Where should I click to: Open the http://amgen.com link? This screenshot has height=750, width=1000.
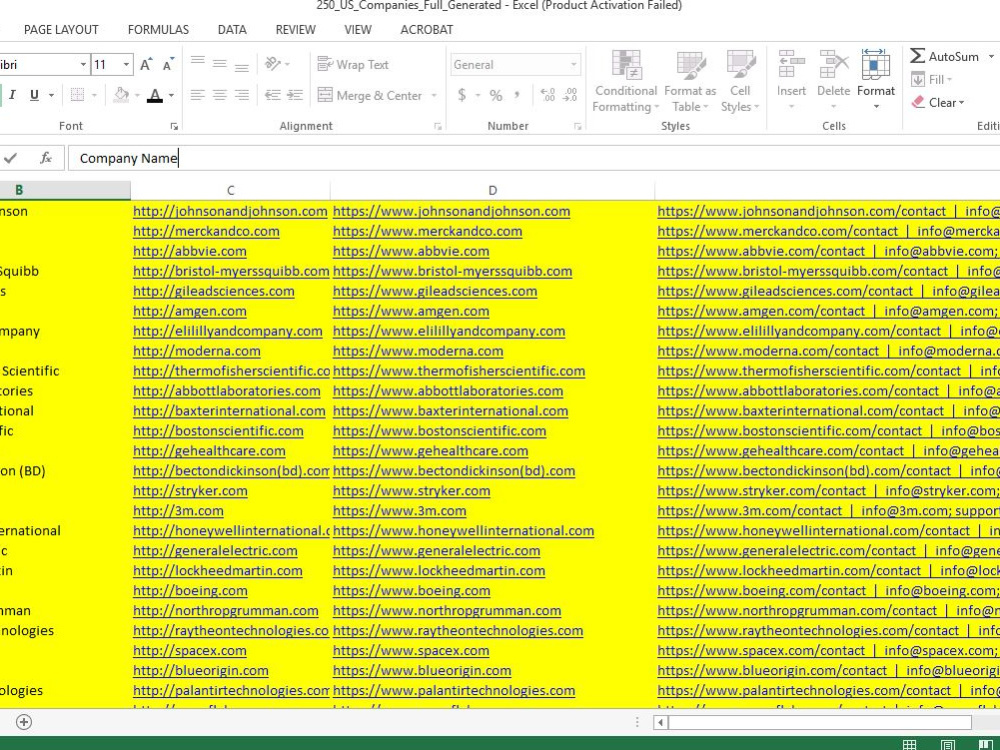pos(189,311)
